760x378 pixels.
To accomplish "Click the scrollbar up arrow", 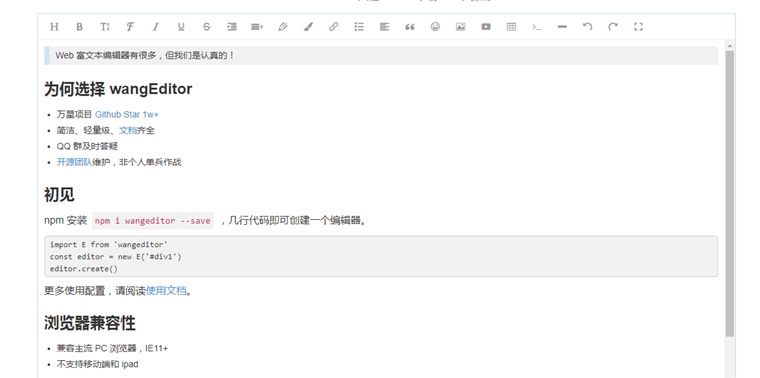I will tap(729, 46).
